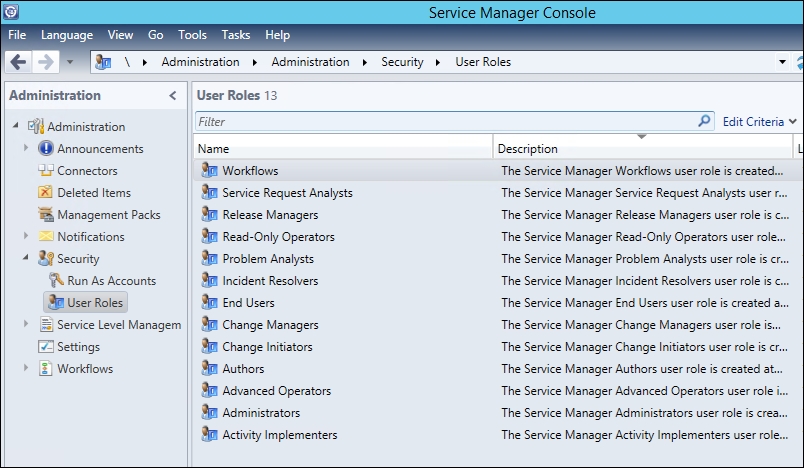Screen dimensions: 804x468
Task: Click the back navigation arrow
Action: [18, 62]
